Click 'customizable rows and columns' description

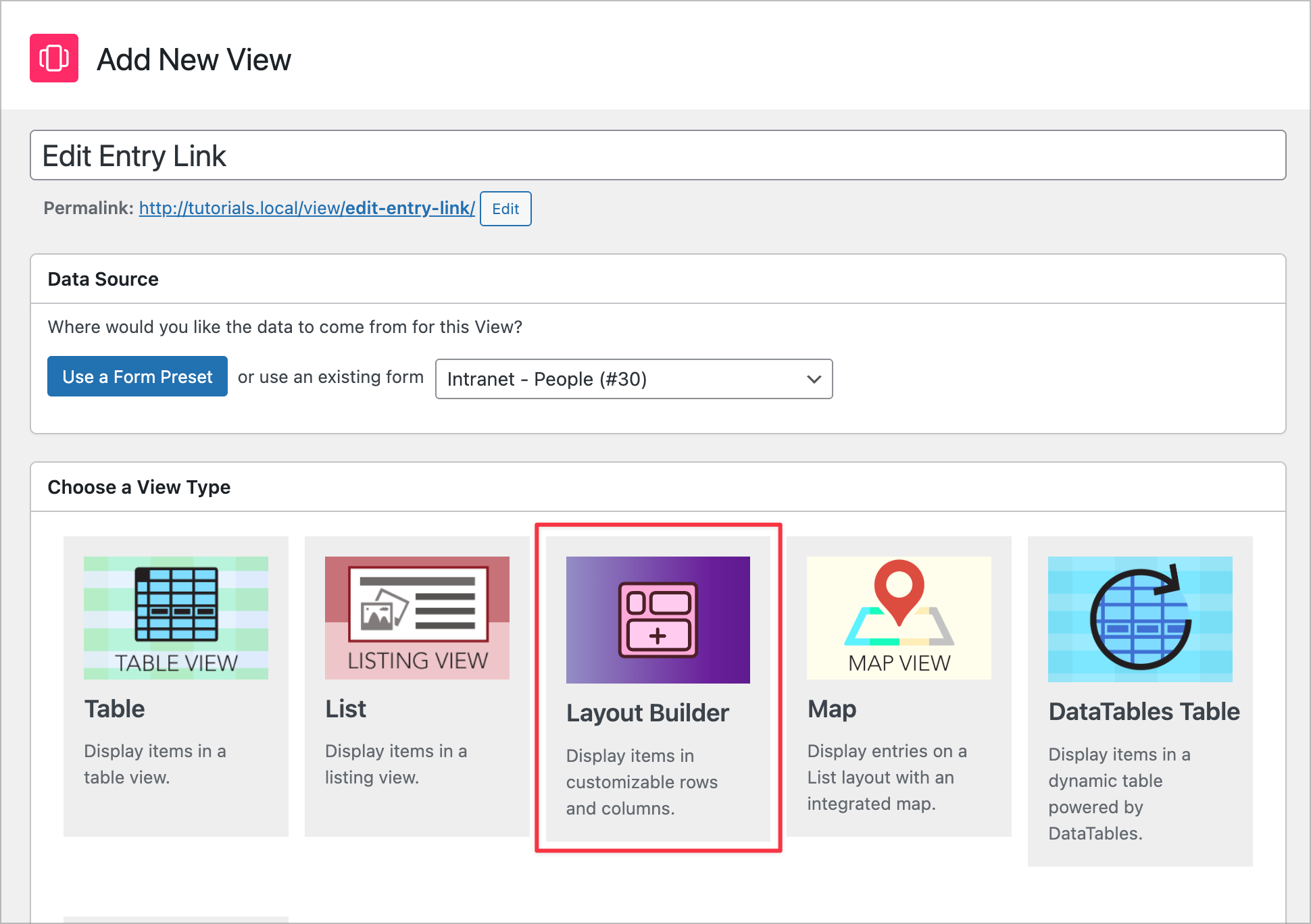pyautogui.click(x=642, y=795)
